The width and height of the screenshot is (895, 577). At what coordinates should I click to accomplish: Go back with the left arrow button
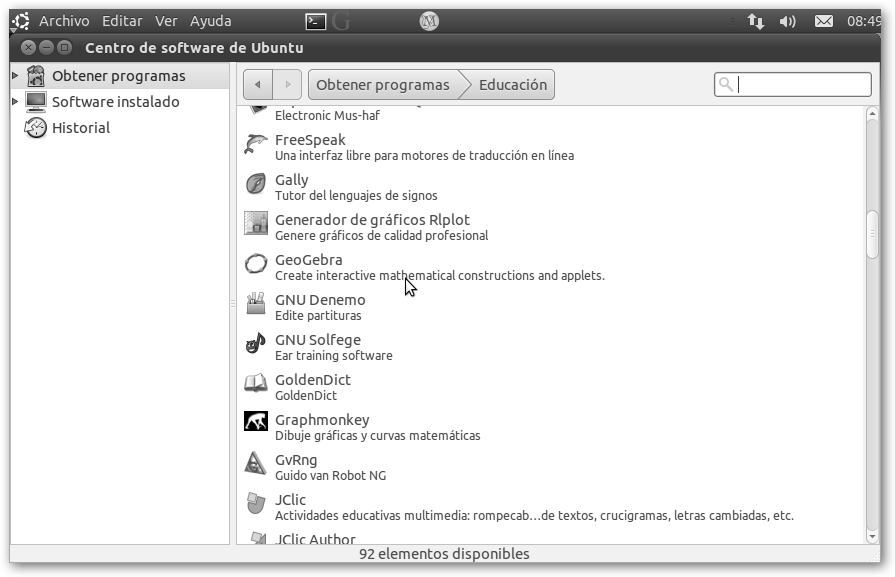click(x=258, y=85)
